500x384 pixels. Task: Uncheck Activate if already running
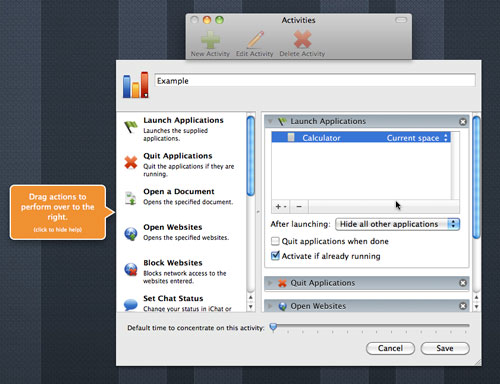275,256
